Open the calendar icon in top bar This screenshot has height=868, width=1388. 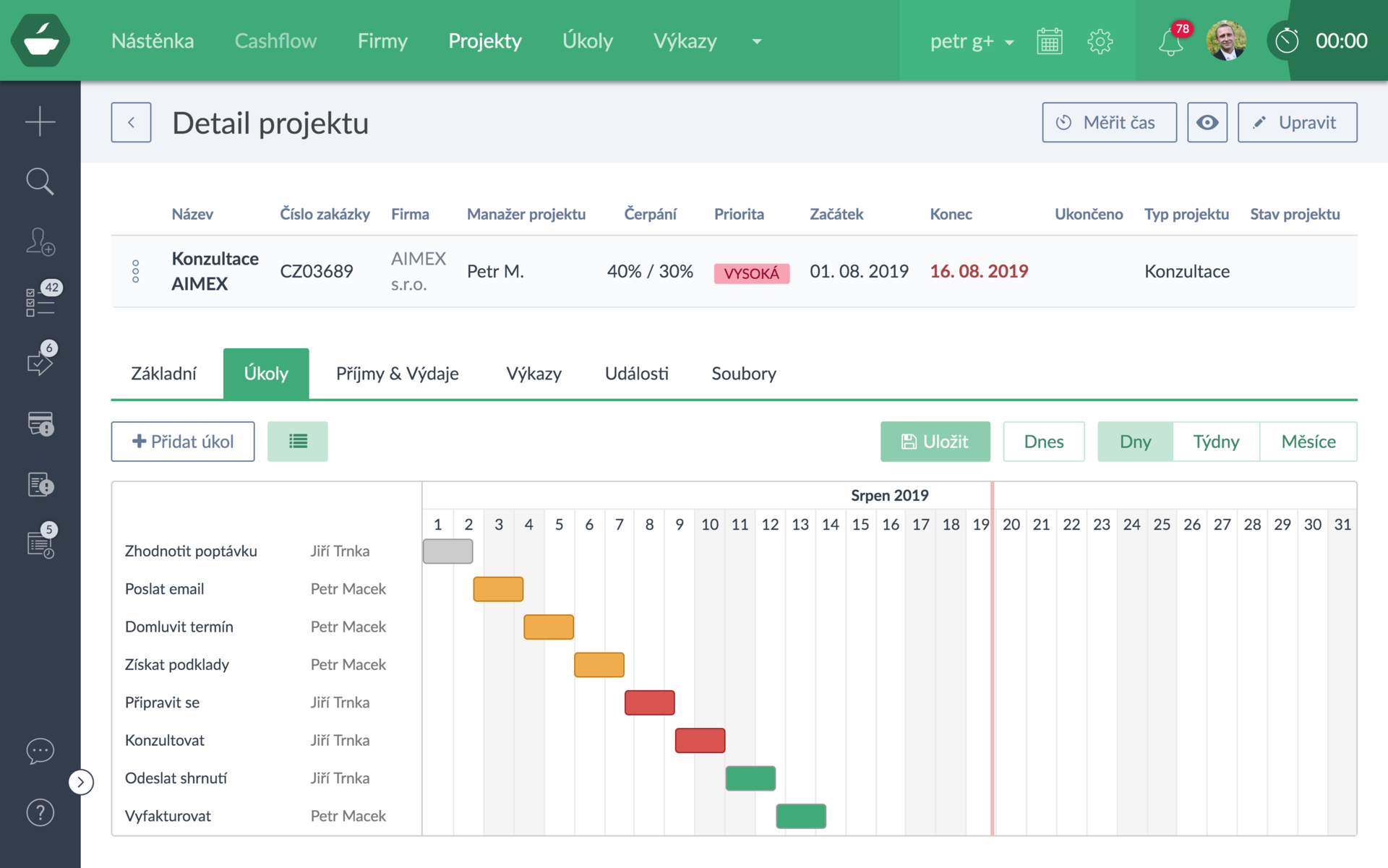pos(1049,41)
